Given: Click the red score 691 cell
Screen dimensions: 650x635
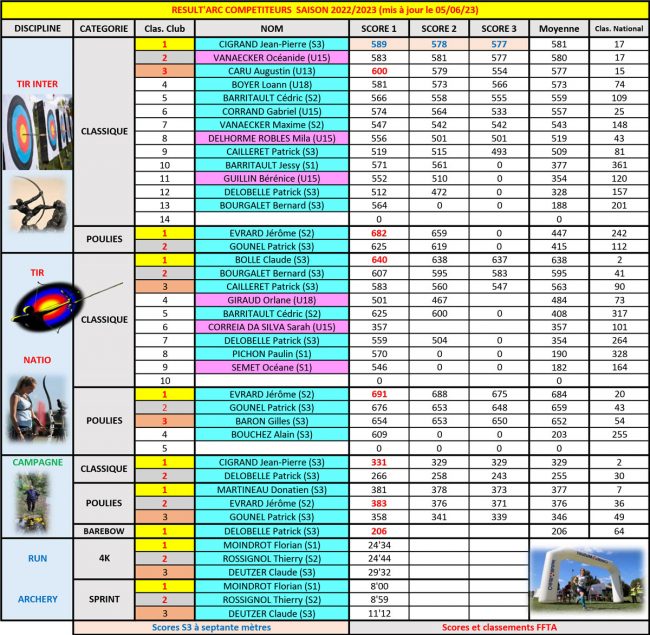Looking at the screenshot, I should click(x=379, y=394).
